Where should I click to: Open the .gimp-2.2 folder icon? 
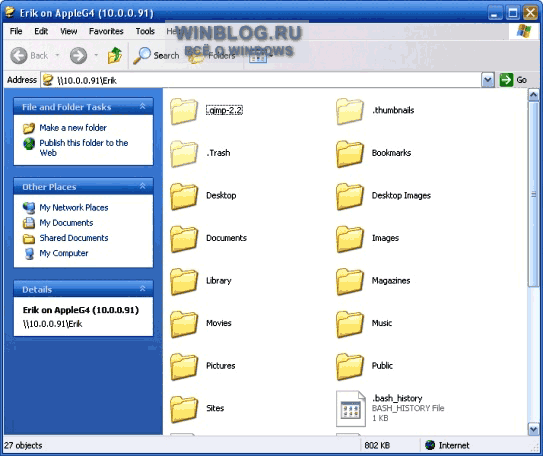tap(184, 111)
